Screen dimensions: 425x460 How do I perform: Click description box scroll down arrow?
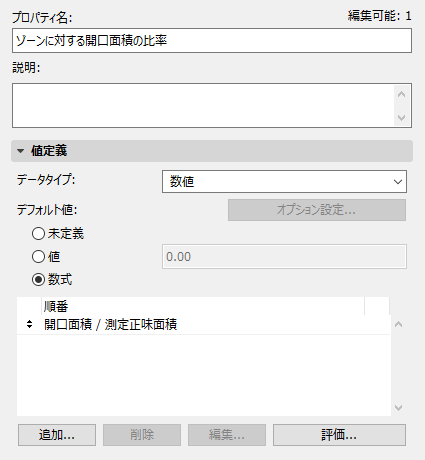401,117
